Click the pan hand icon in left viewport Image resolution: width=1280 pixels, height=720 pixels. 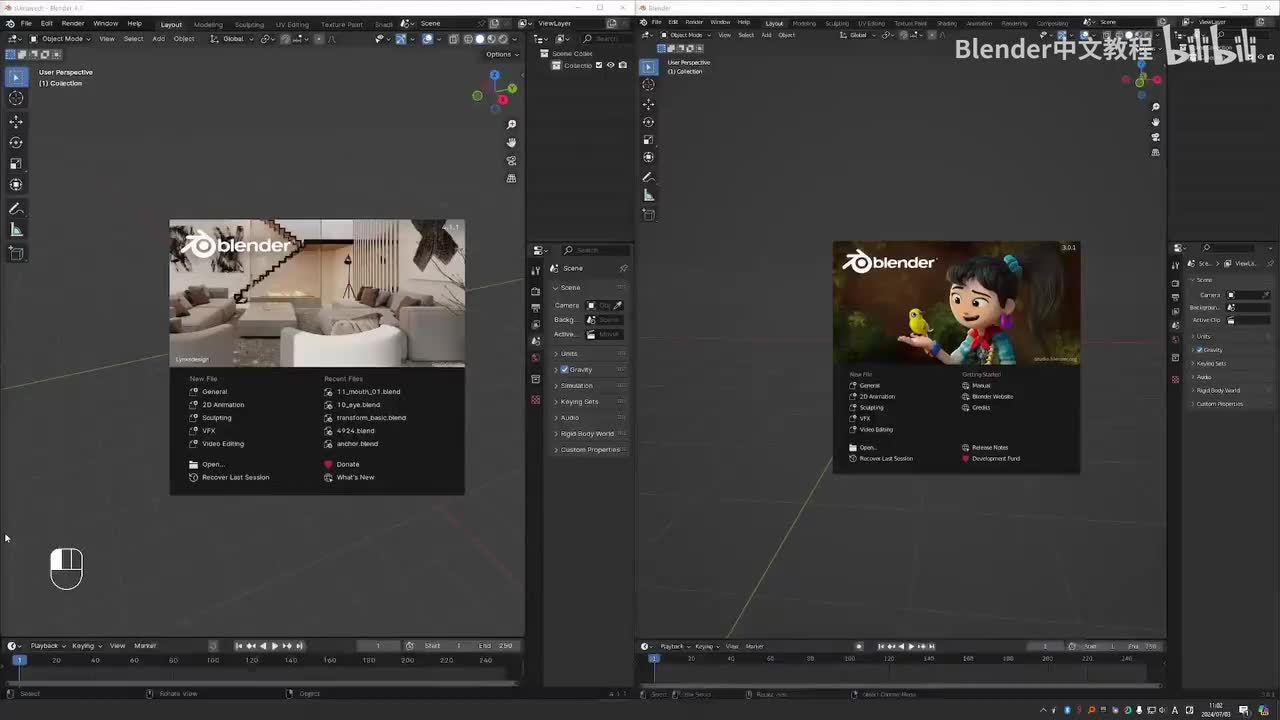[511, 142]
